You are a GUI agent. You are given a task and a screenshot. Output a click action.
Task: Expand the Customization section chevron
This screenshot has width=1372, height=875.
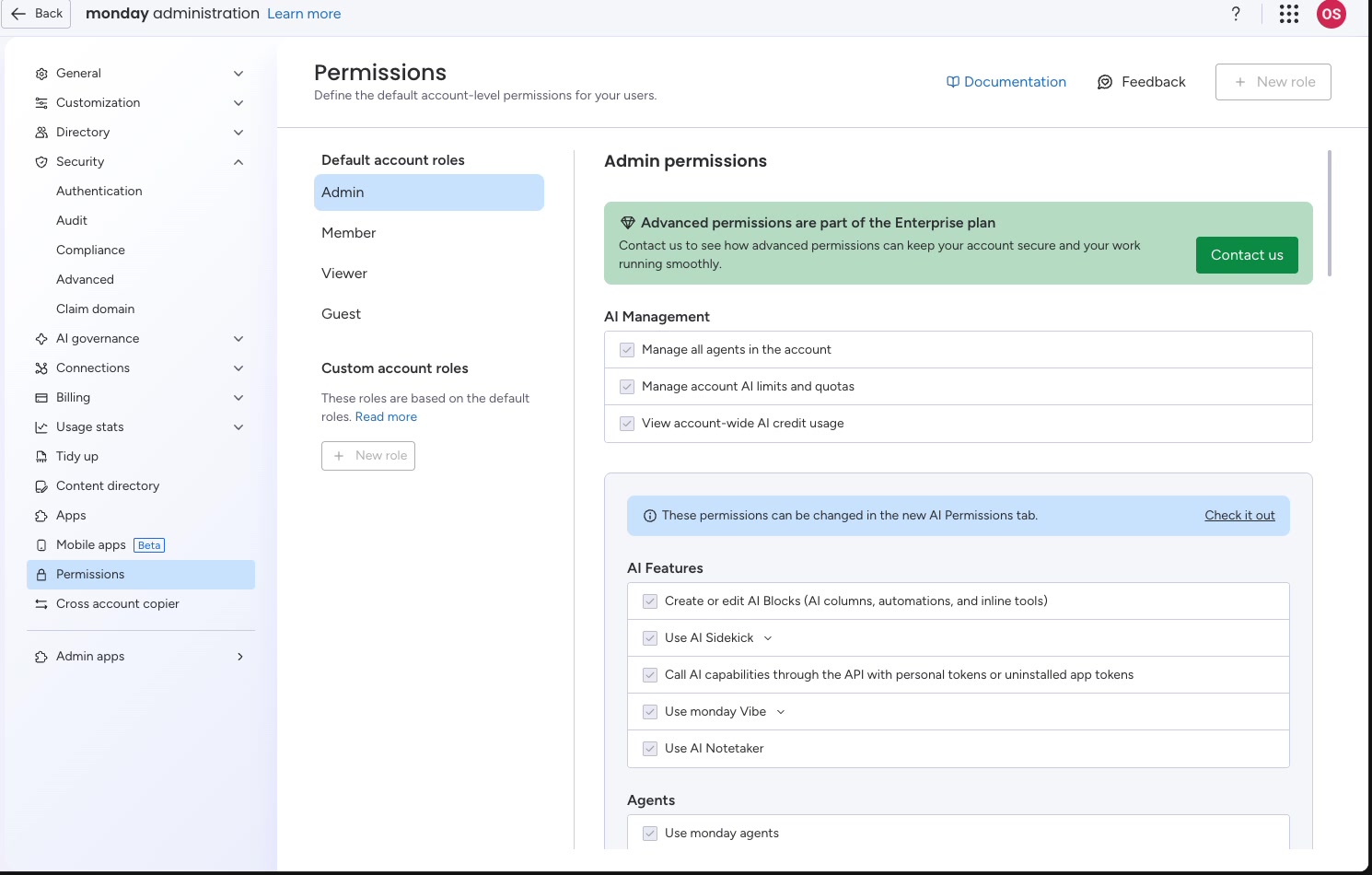pyautogui.click(x=238, y=103)
